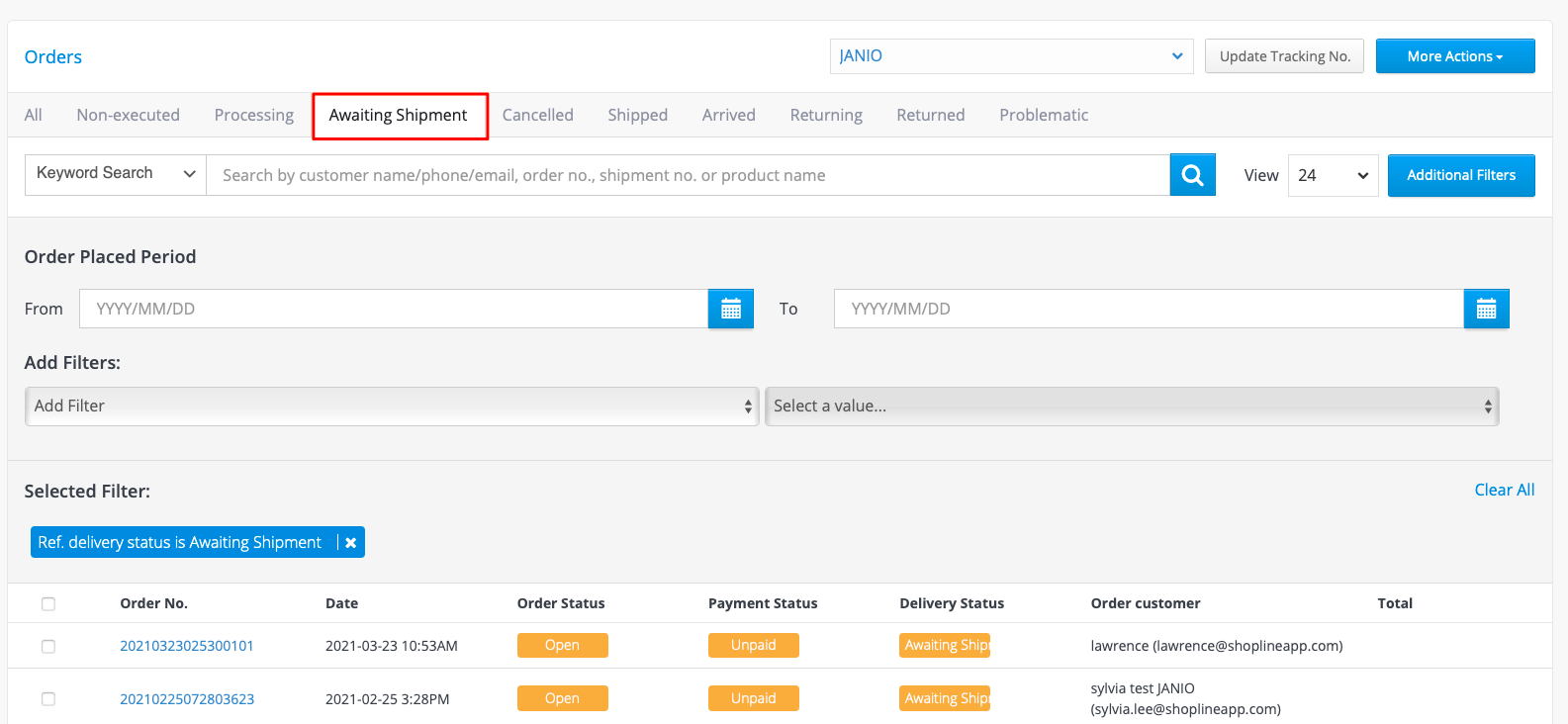Click the Total column header

click(x=1395, y=603)
